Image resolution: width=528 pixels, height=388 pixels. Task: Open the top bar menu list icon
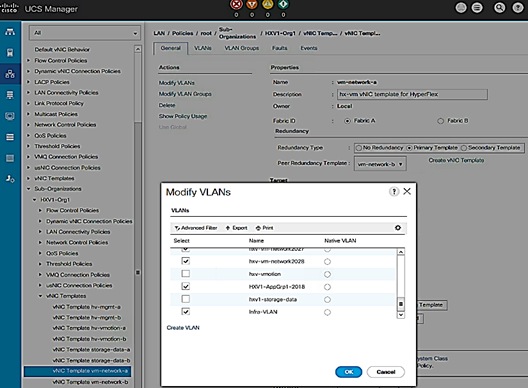pyautogui.click(x=477, y=8)
